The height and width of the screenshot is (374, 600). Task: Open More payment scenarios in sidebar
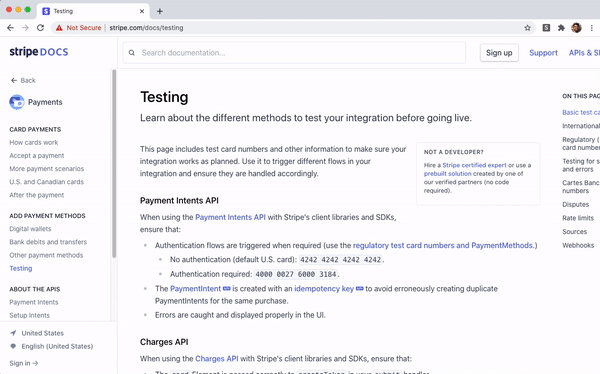tap(46, 168)
